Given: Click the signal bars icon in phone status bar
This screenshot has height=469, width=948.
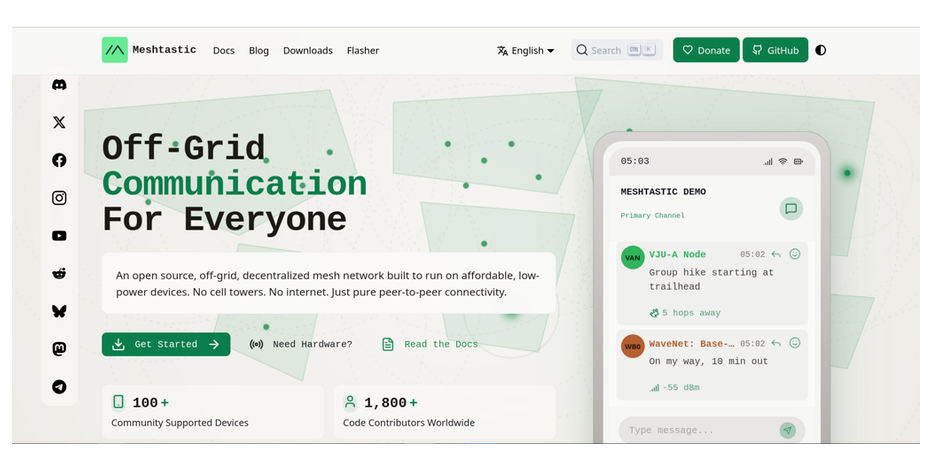Looking at the screenshot, I should click(x=767, y=161).
